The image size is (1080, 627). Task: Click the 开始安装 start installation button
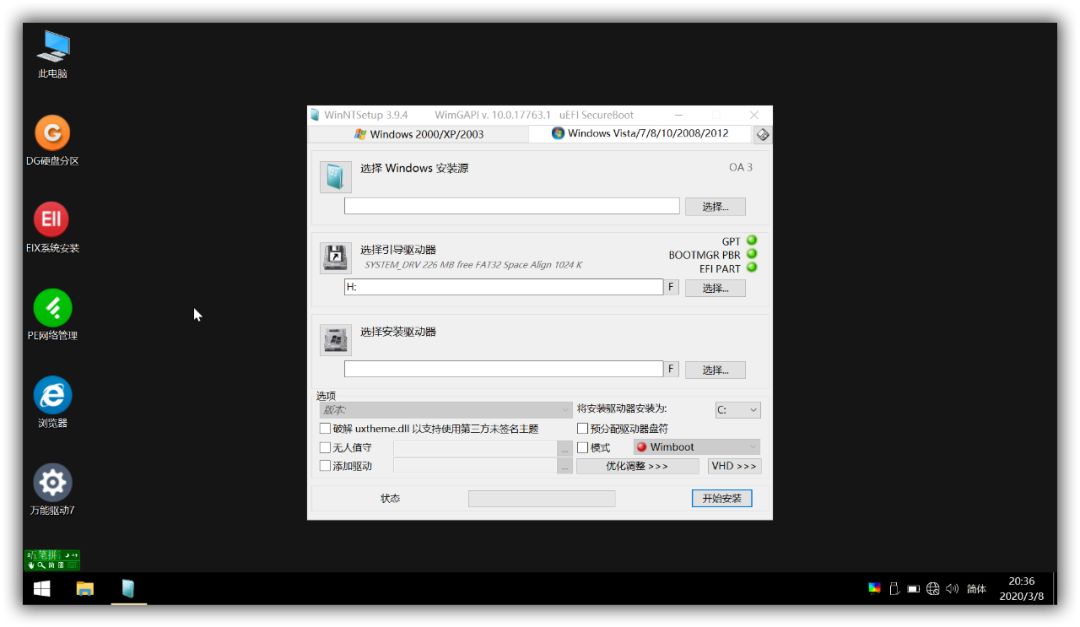tap(722, 497)
